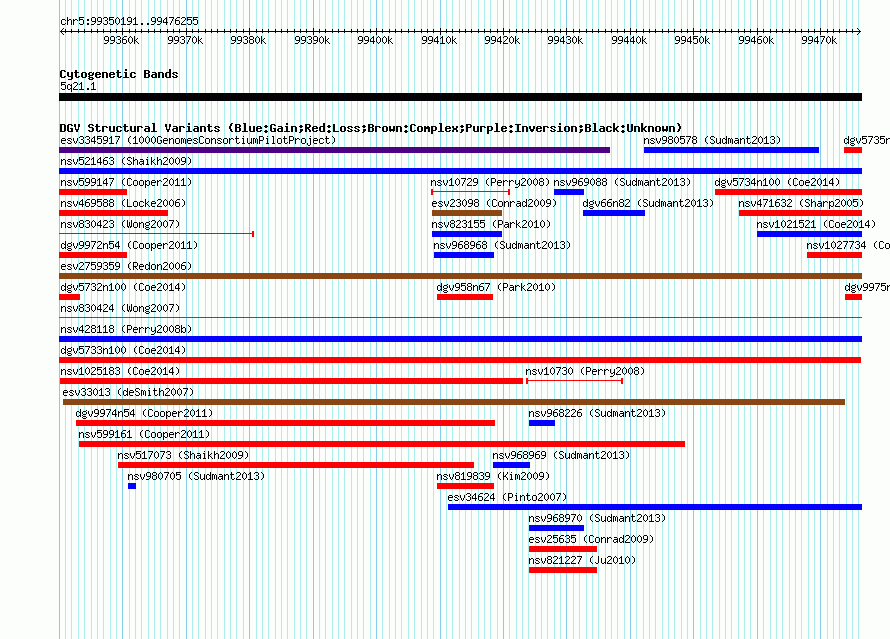
Task: Select nsv968970 (Sudmant2013) label
Action: point(597,518)
